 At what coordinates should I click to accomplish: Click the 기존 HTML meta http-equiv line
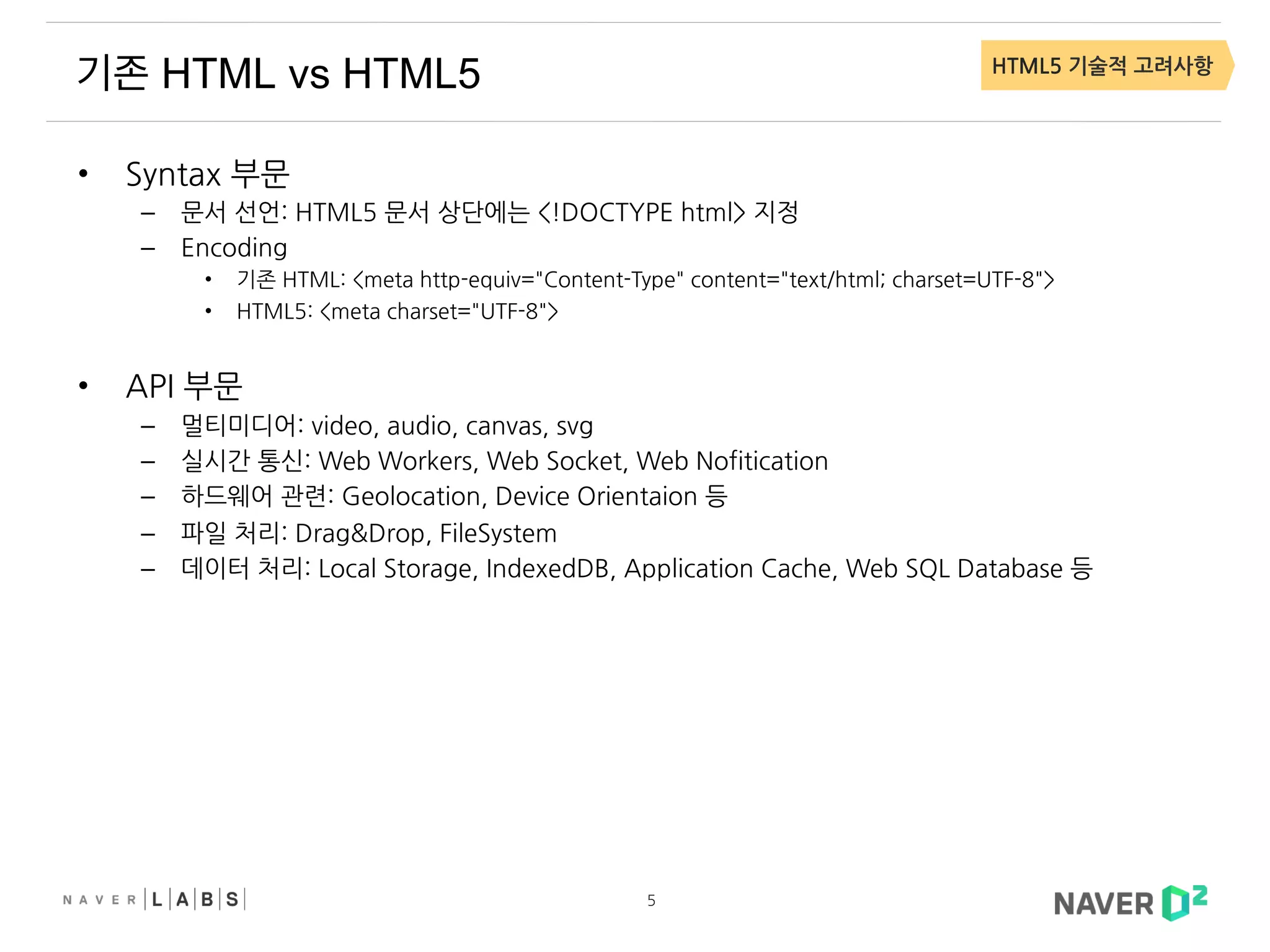point(645,280)
